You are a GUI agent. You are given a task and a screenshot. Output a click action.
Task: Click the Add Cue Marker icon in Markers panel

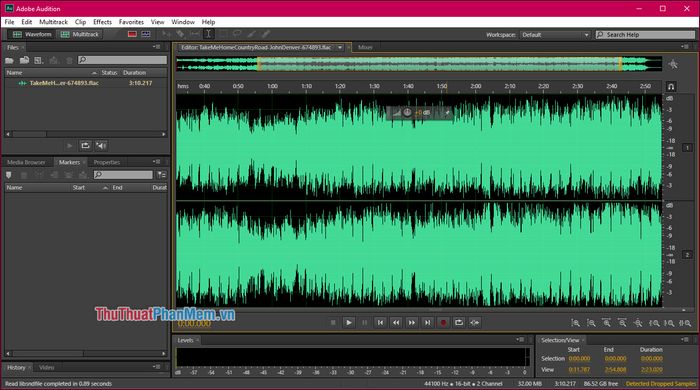coord(8,175)
